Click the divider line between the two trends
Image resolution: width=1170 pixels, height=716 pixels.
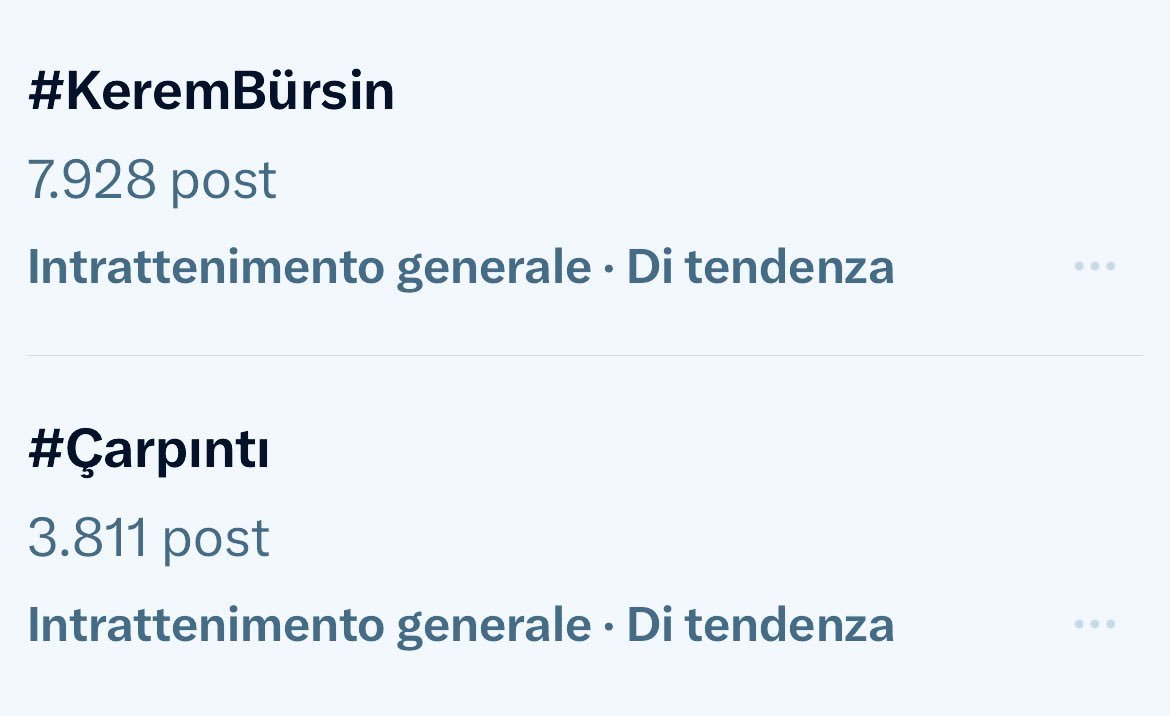click(584, 355)
